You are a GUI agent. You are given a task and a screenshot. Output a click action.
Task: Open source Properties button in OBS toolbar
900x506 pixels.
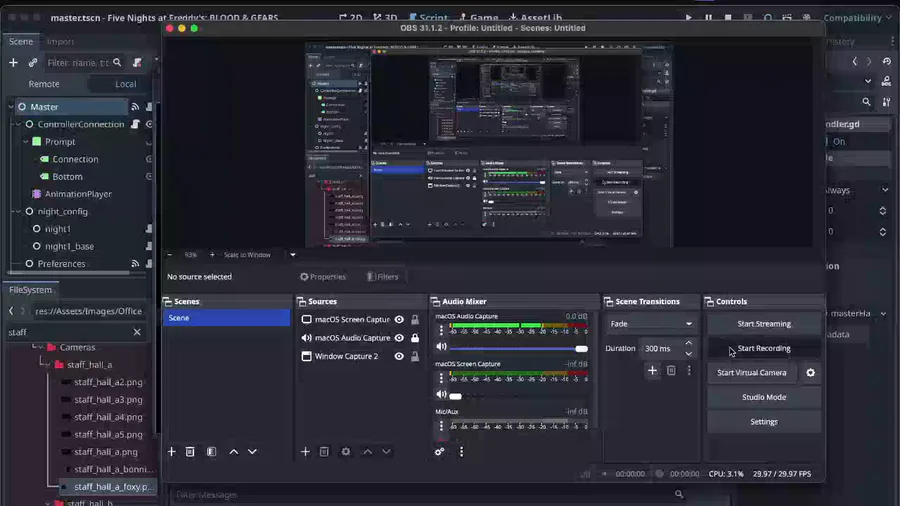click(x=323, y=277)
